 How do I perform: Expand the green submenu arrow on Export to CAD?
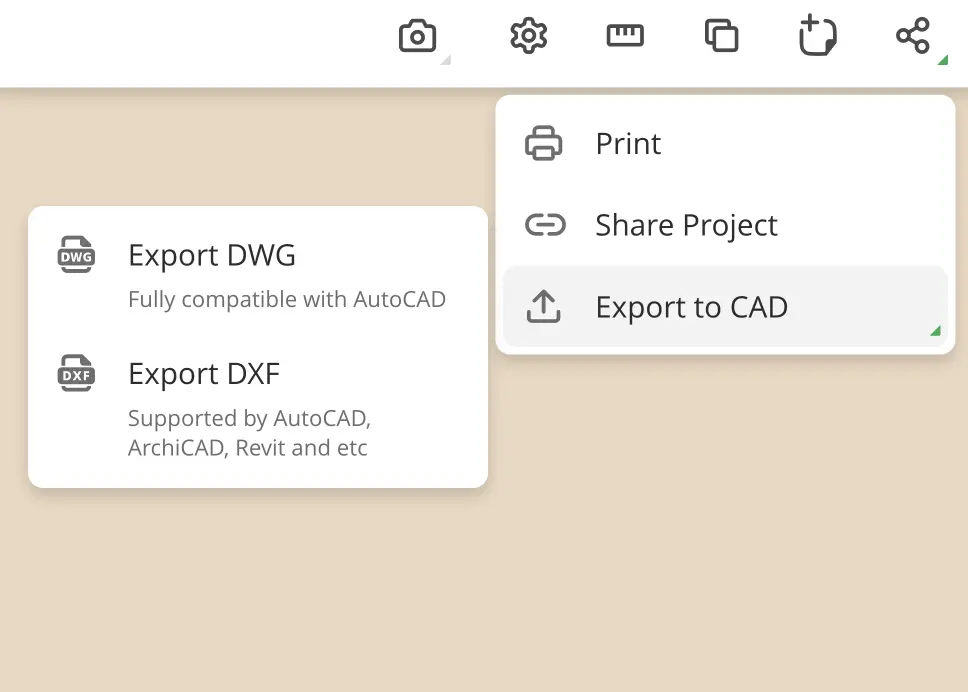pos(935,331)
